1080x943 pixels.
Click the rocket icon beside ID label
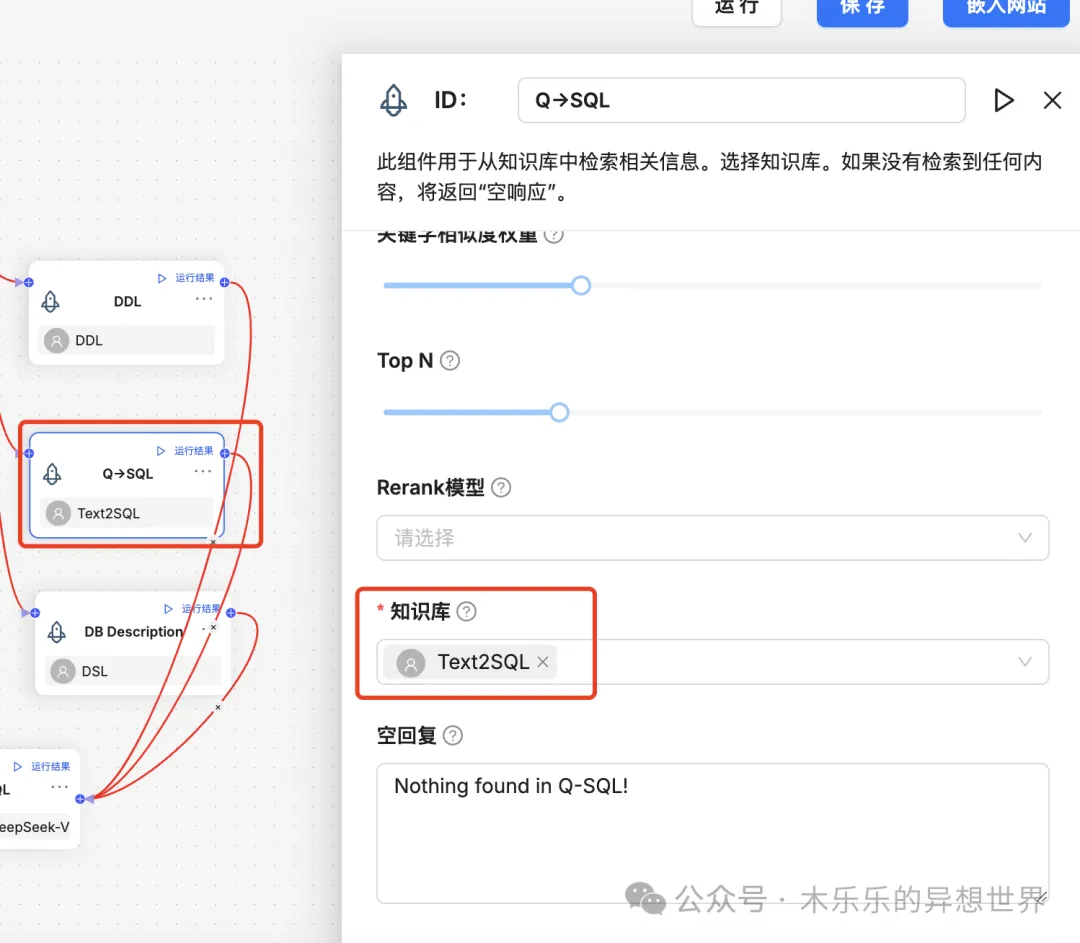(x=393, y=101)
